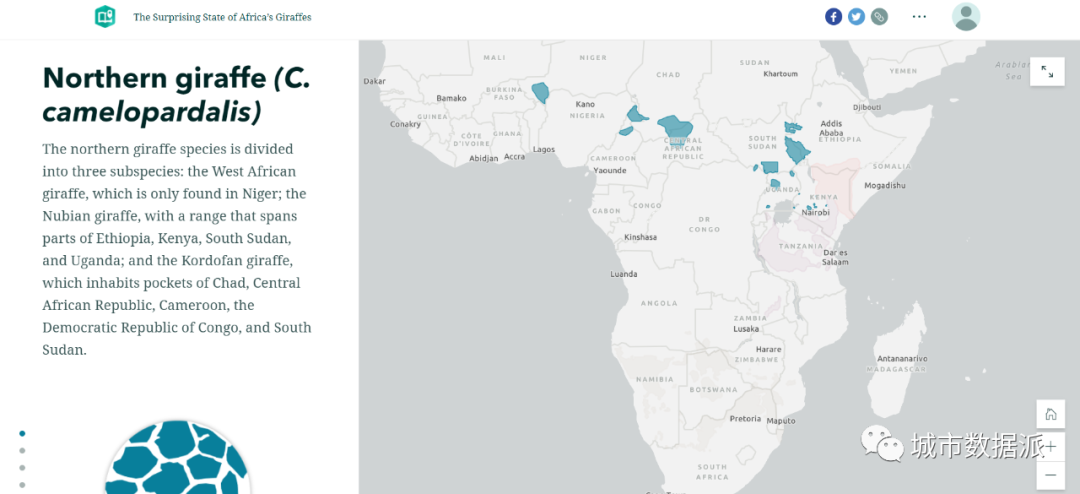Click the Mogadishu city label
This screenshot has height=494, width=1080.
click(885, 186)
